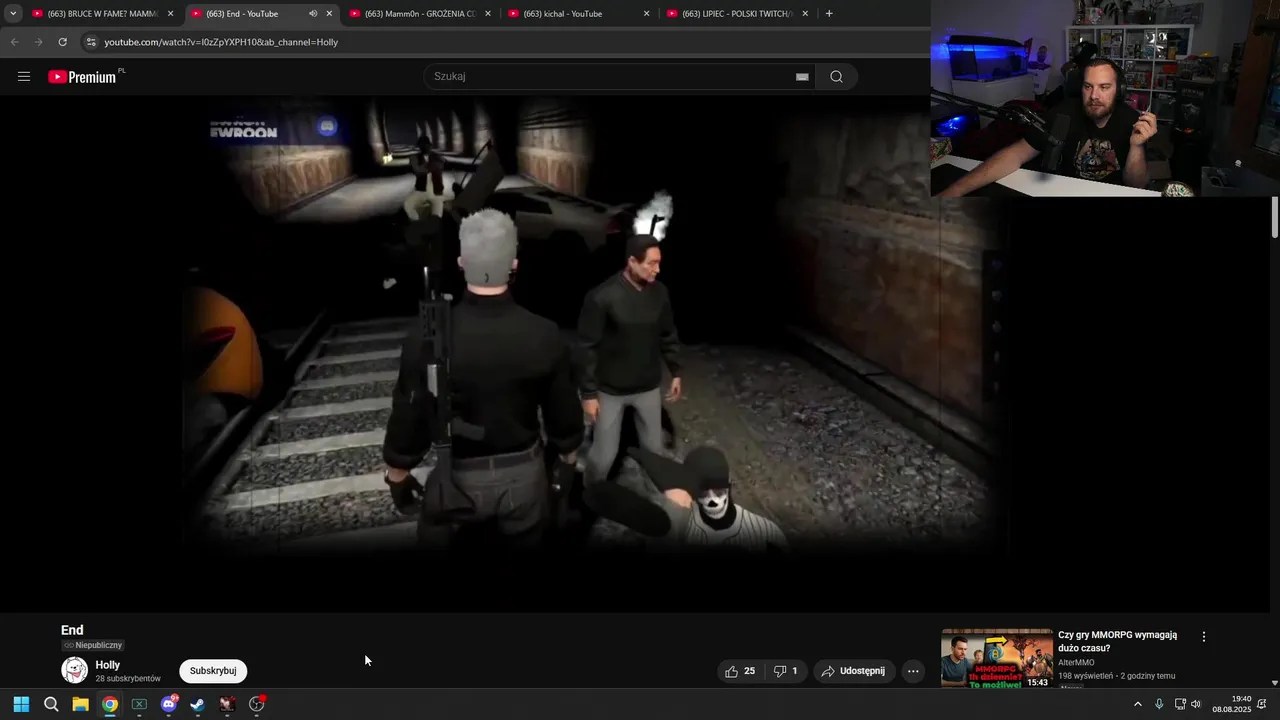Open a new browser tab
The image size is (1280, 720).
tap(829, 14)
